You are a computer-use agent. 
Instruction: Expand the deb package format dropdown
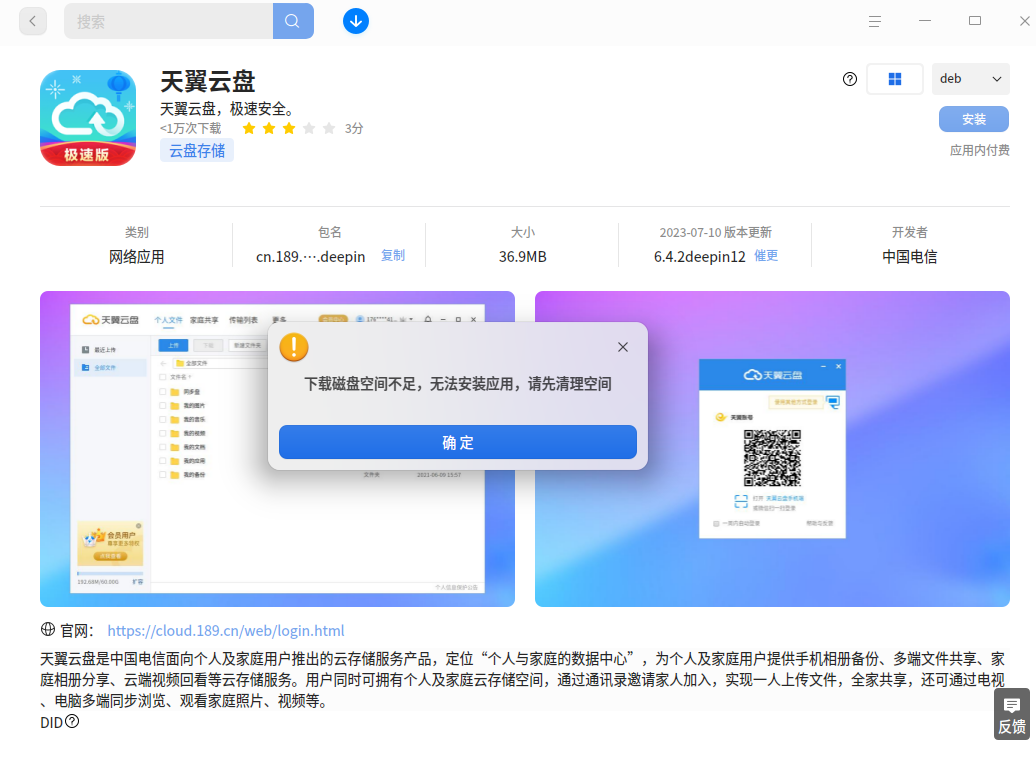point(971,79)
